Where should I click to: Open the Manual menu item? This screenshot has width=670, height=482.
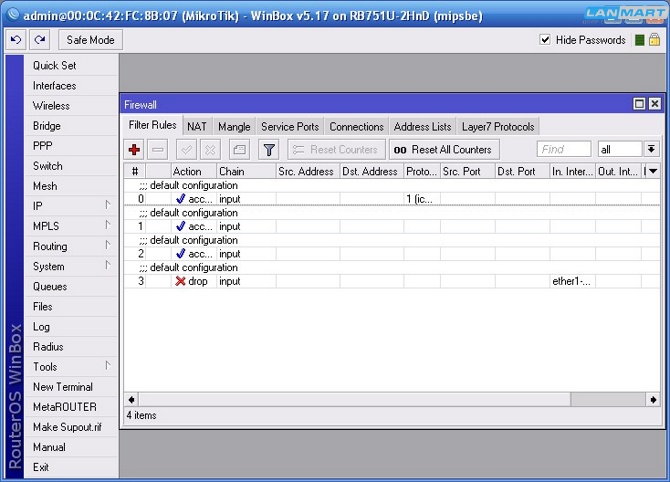point(71,447)
